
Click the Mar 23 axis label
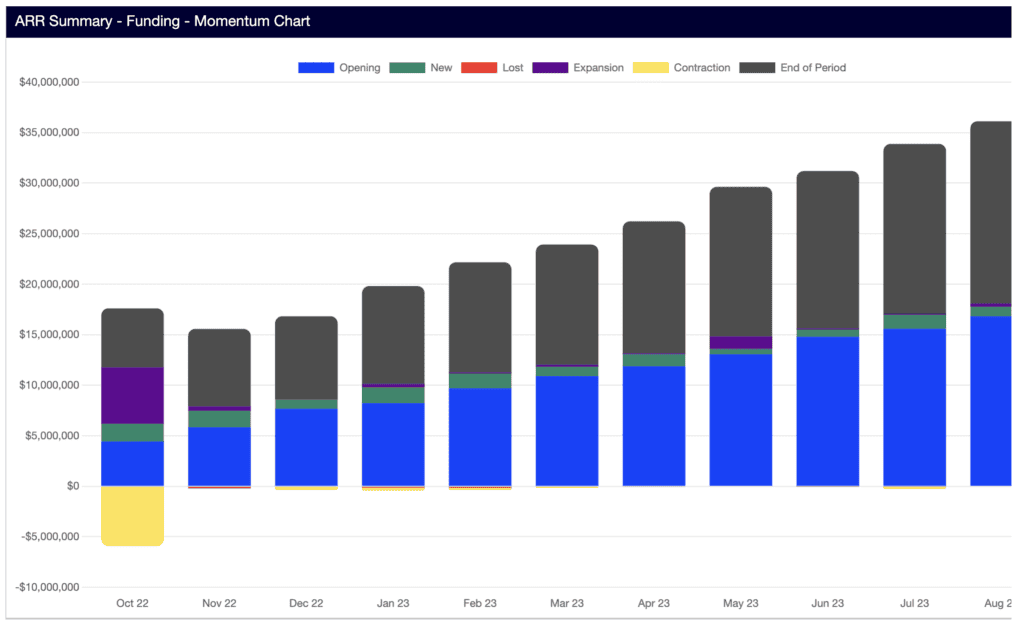click(x=567, y=603)
